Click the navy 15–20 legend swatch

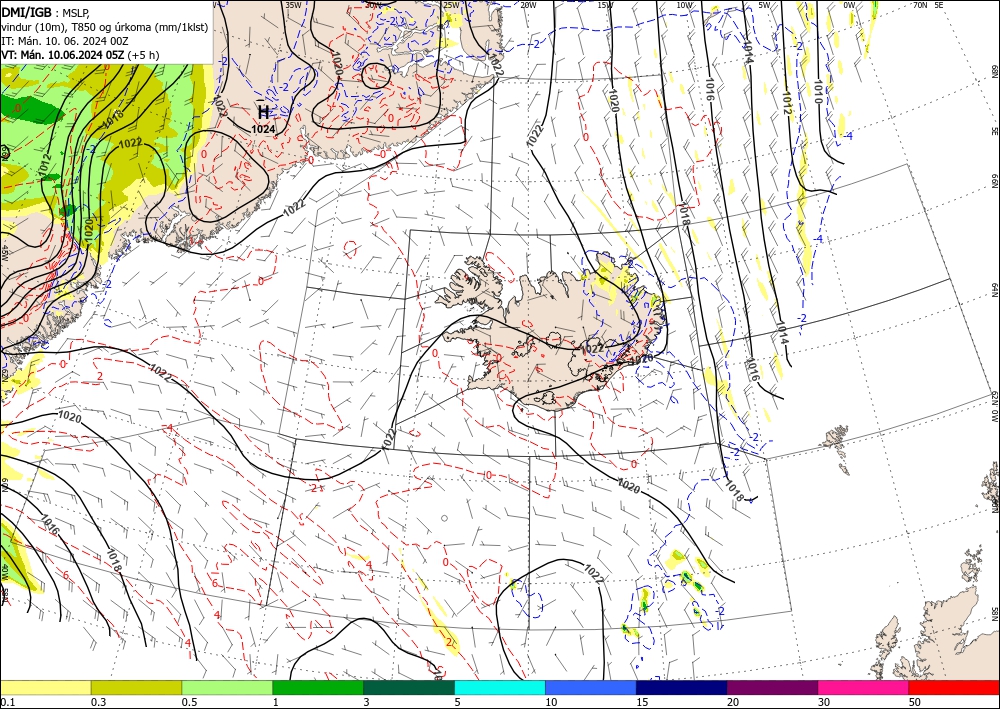pyautogui.click(x=682, y=687)
